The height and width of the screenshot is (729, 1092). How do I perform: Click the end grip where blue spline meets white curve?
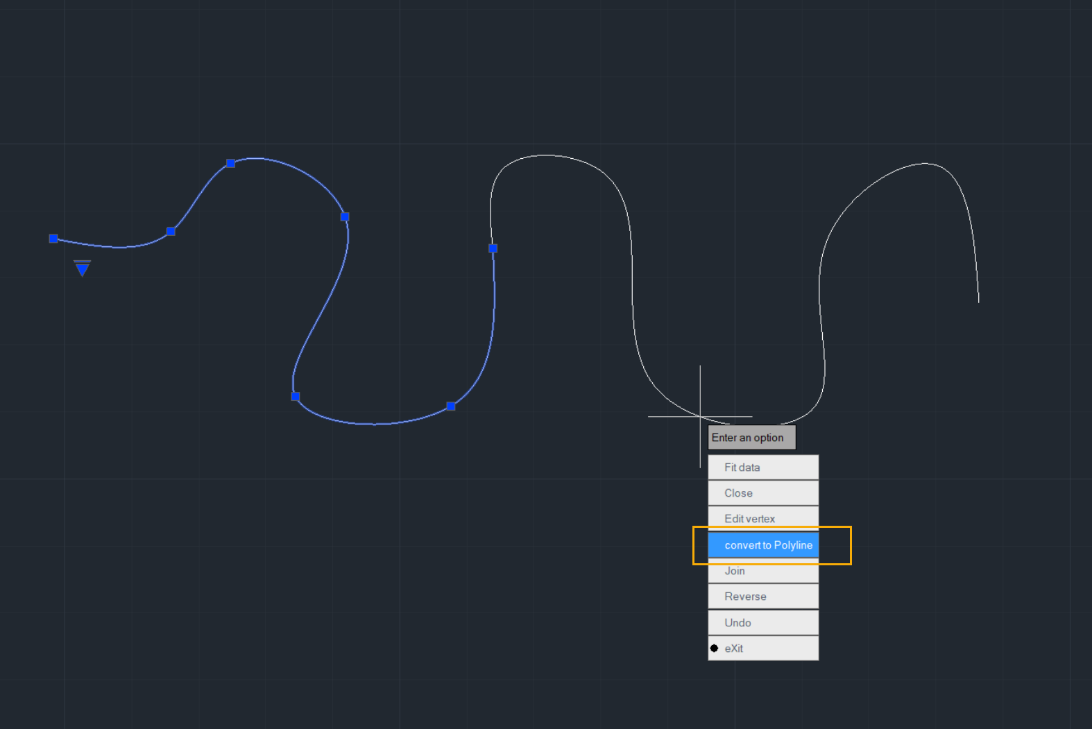[x=493, y=248]
